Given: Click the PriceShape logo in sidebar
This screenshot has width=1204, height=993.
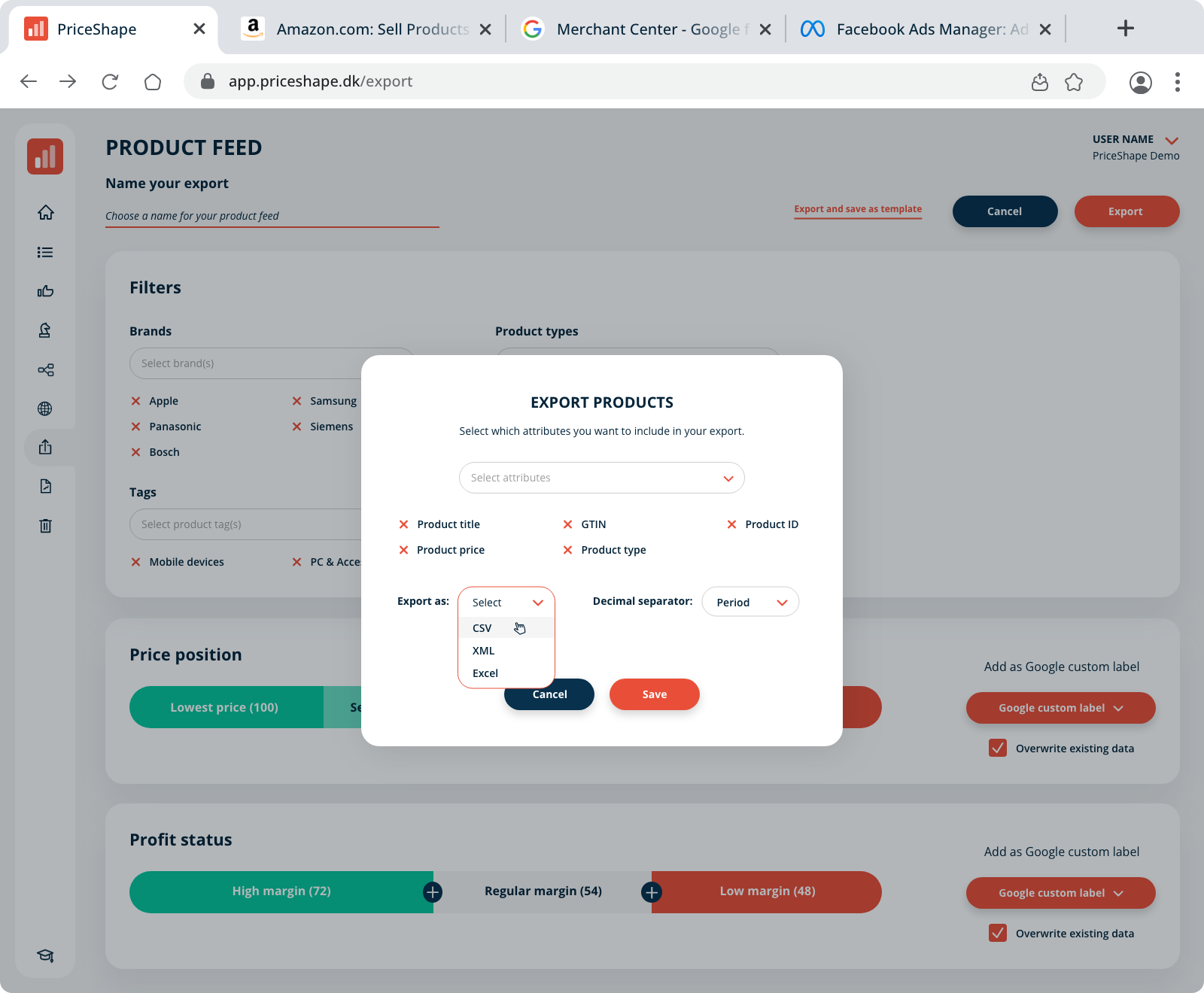Looking at the screenshot, I should pos(45,156).
